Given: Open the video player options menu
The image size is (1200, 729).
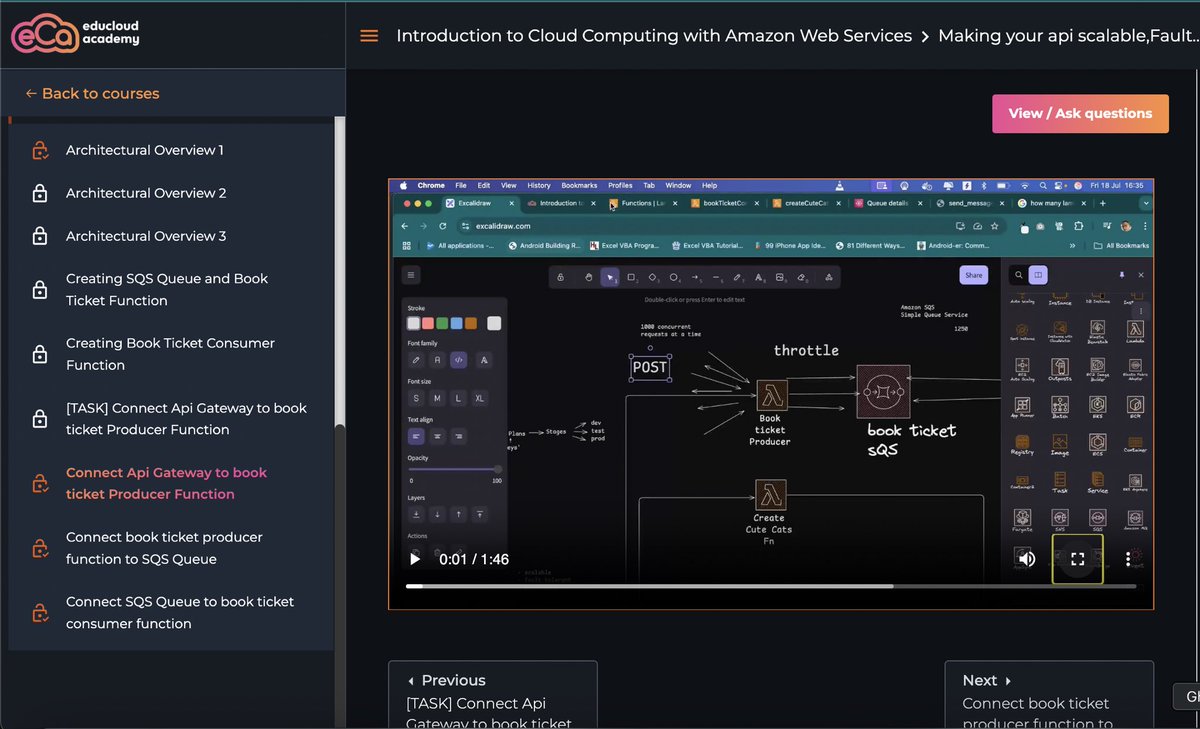Looking at the screenshot, I should (x=1128, y=559).
